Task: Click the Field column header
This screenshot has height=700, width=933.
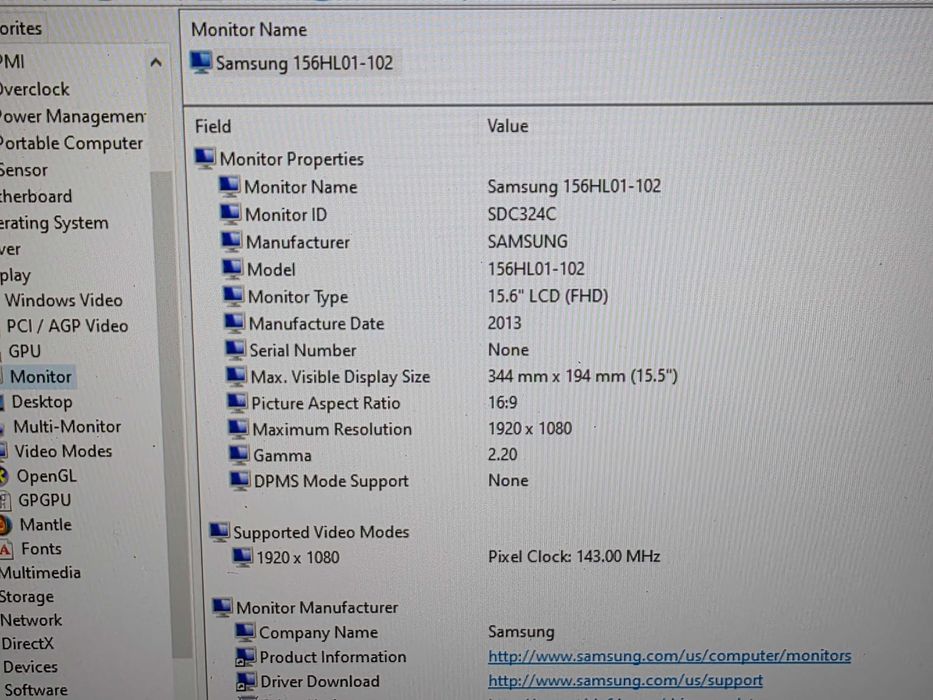Action: (213, 126)
